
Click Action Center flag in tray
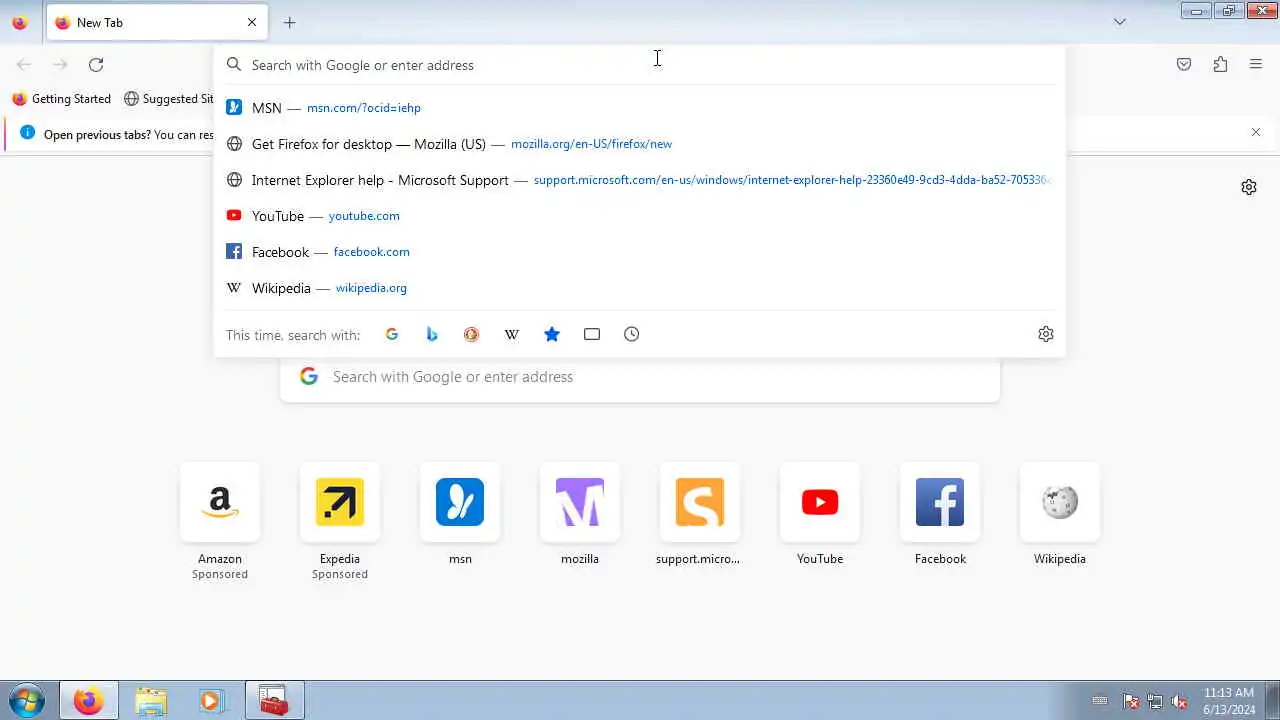click(1131, 702)
